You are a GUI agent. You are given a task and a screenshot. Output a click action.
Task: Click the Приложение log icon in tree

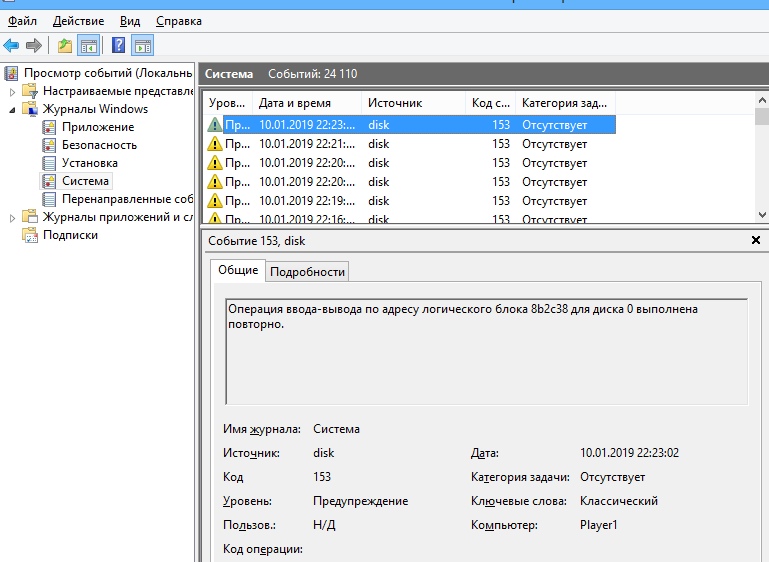(49, 127)
